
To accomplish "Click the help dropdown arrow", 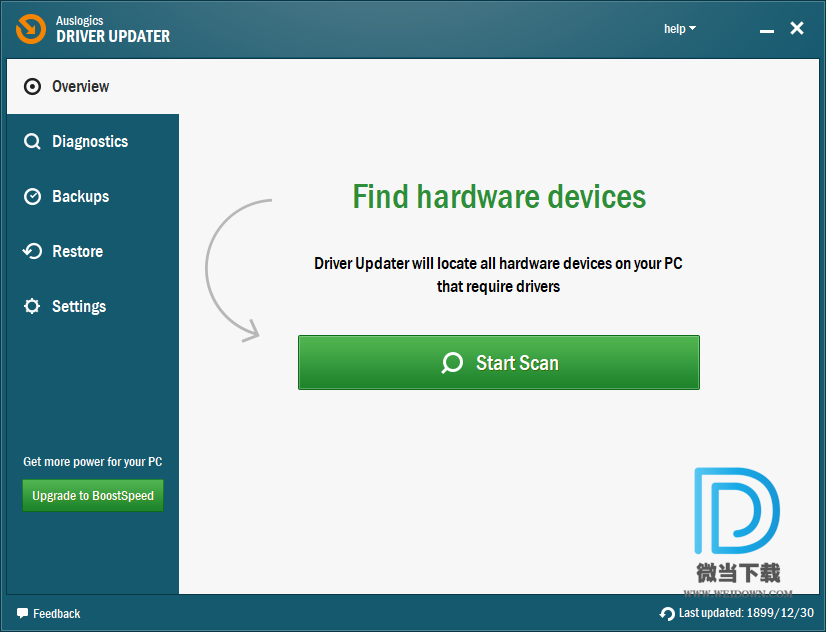I will [x=693, y=28].
